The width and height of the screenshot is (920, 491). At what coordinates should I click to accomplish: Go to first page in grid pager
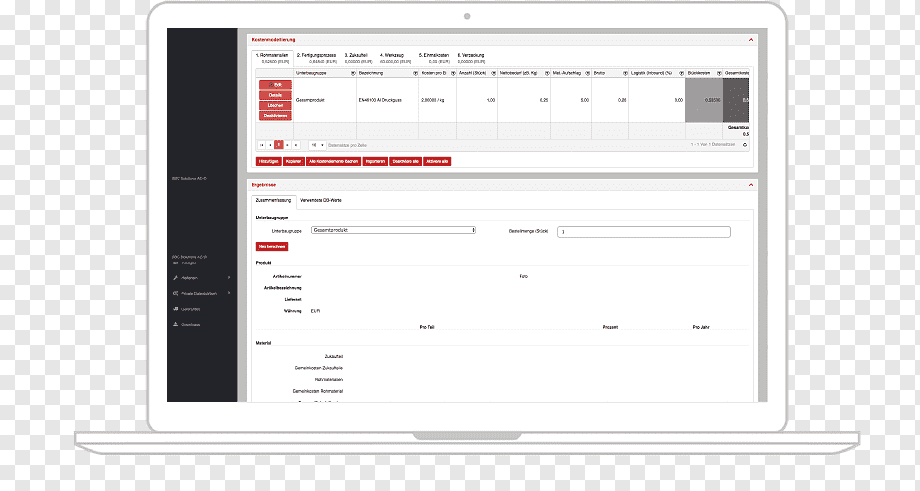pyautogui.click(x=262, y=145)
